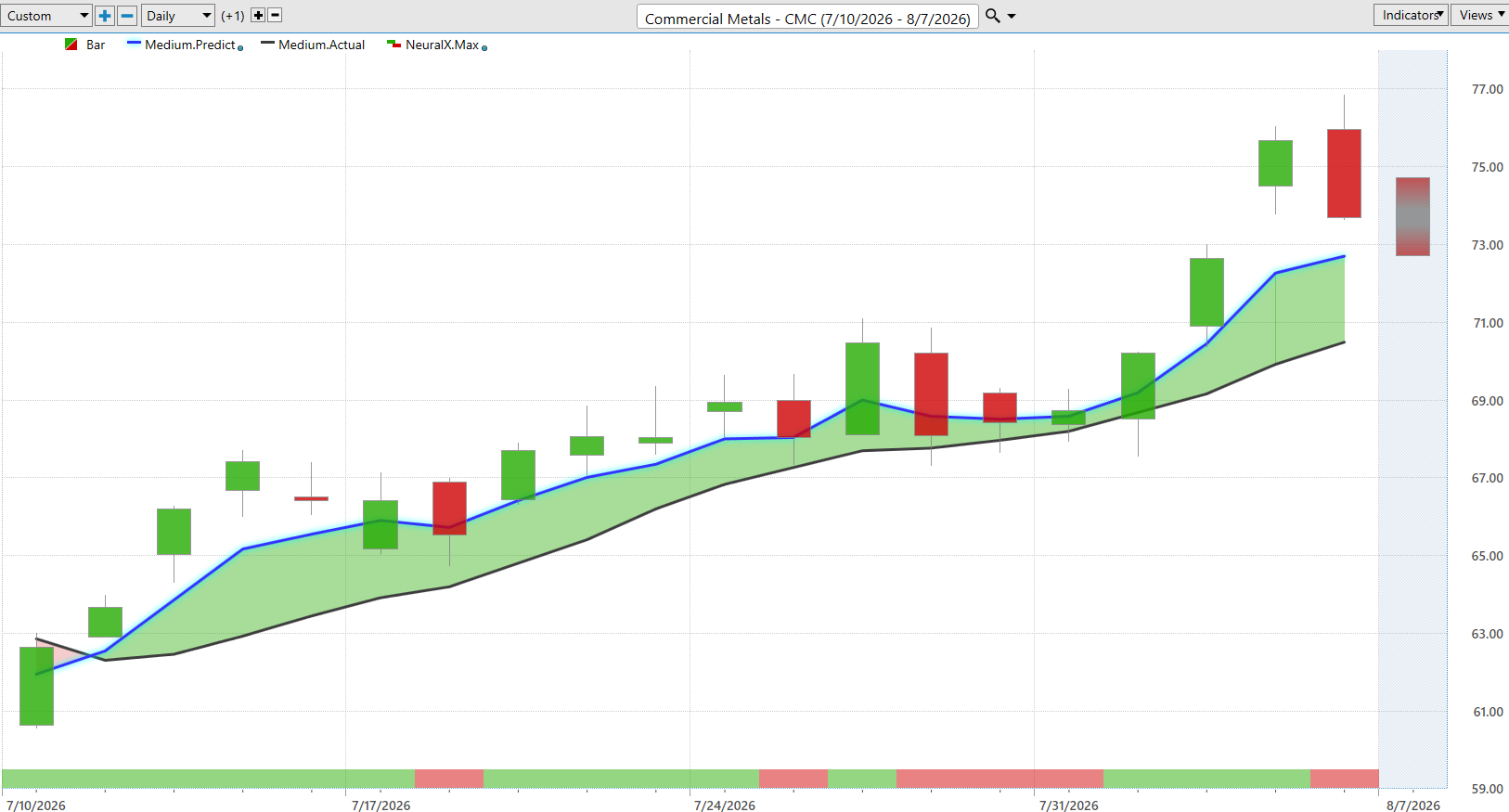Click the 7/24/2026 date axis label

[x=725, y=806]
